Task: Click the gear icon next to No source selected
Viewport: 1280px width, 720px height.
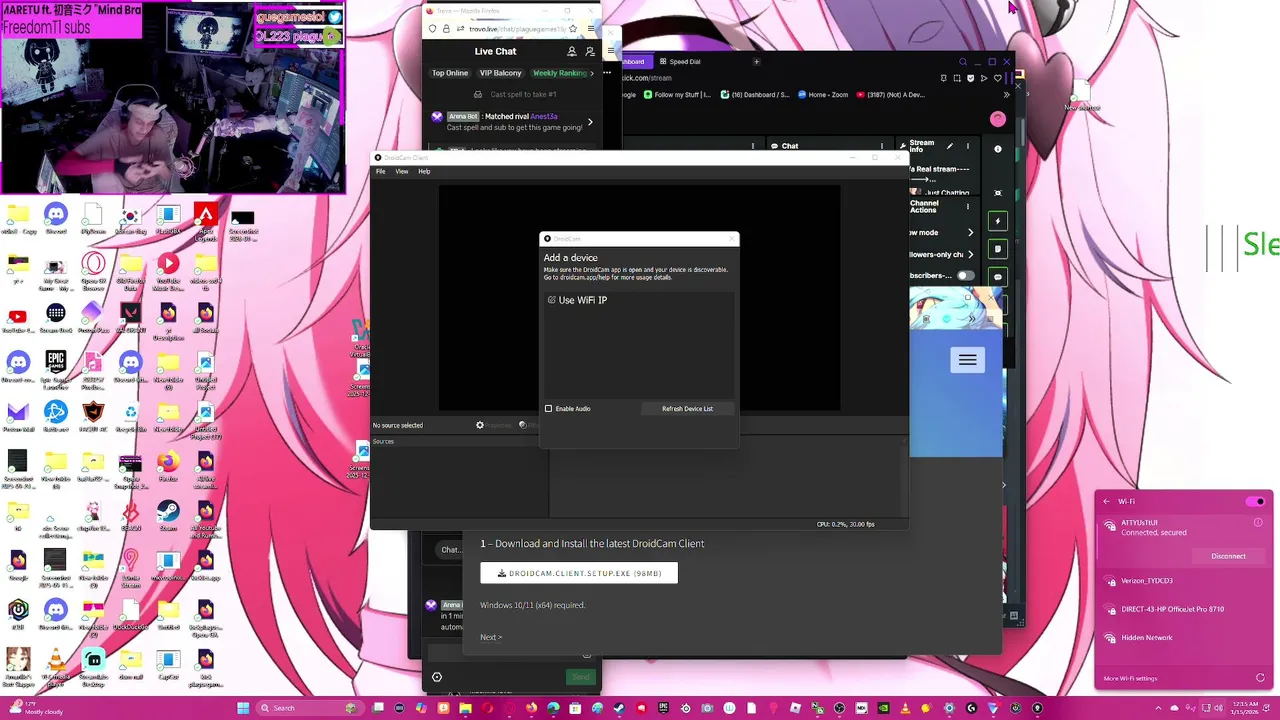Action: pyautogui.click(x=480, y=425)
